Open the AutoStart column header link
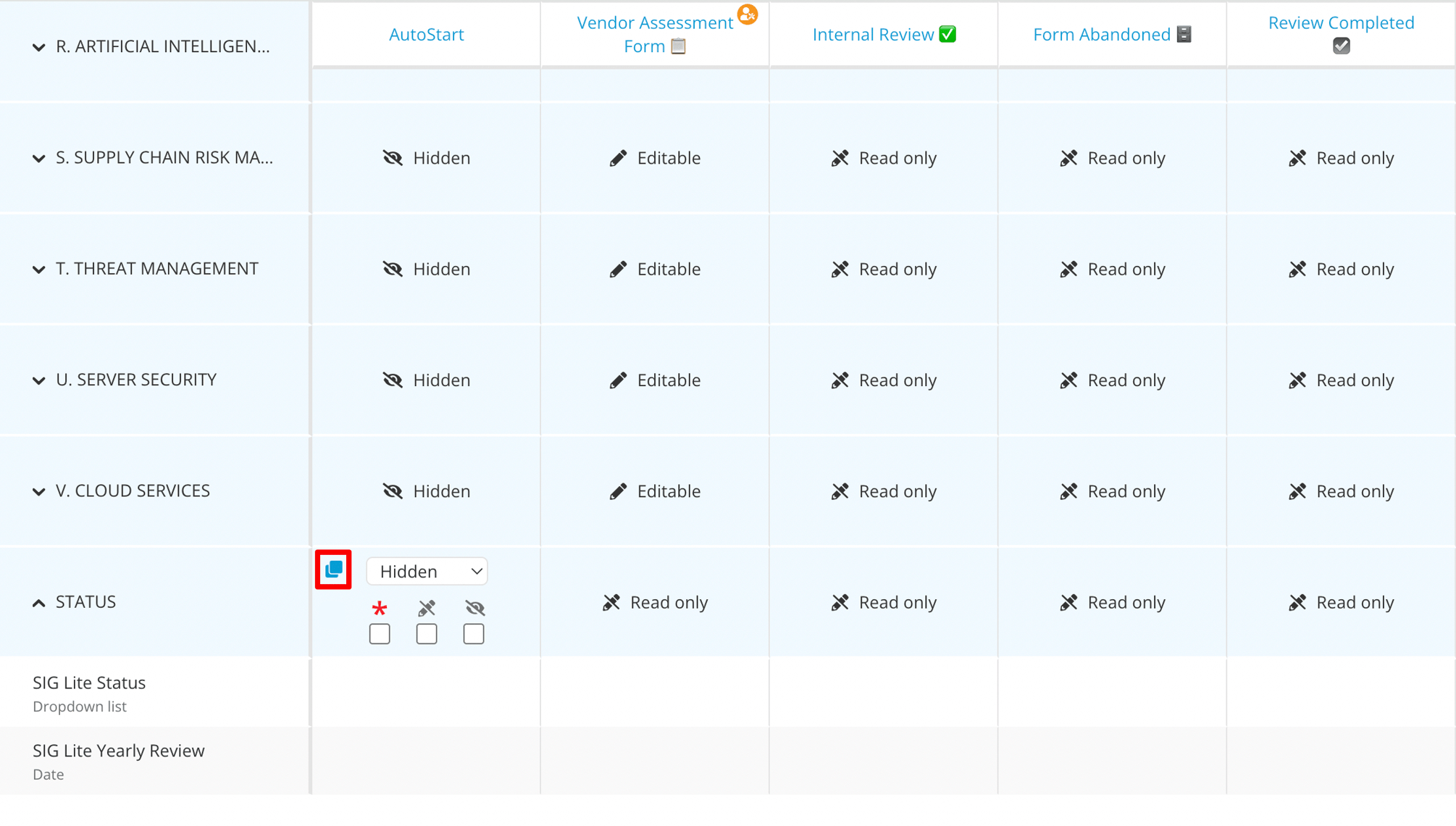Screen dimensions: 1456x826 coord(426,34)
